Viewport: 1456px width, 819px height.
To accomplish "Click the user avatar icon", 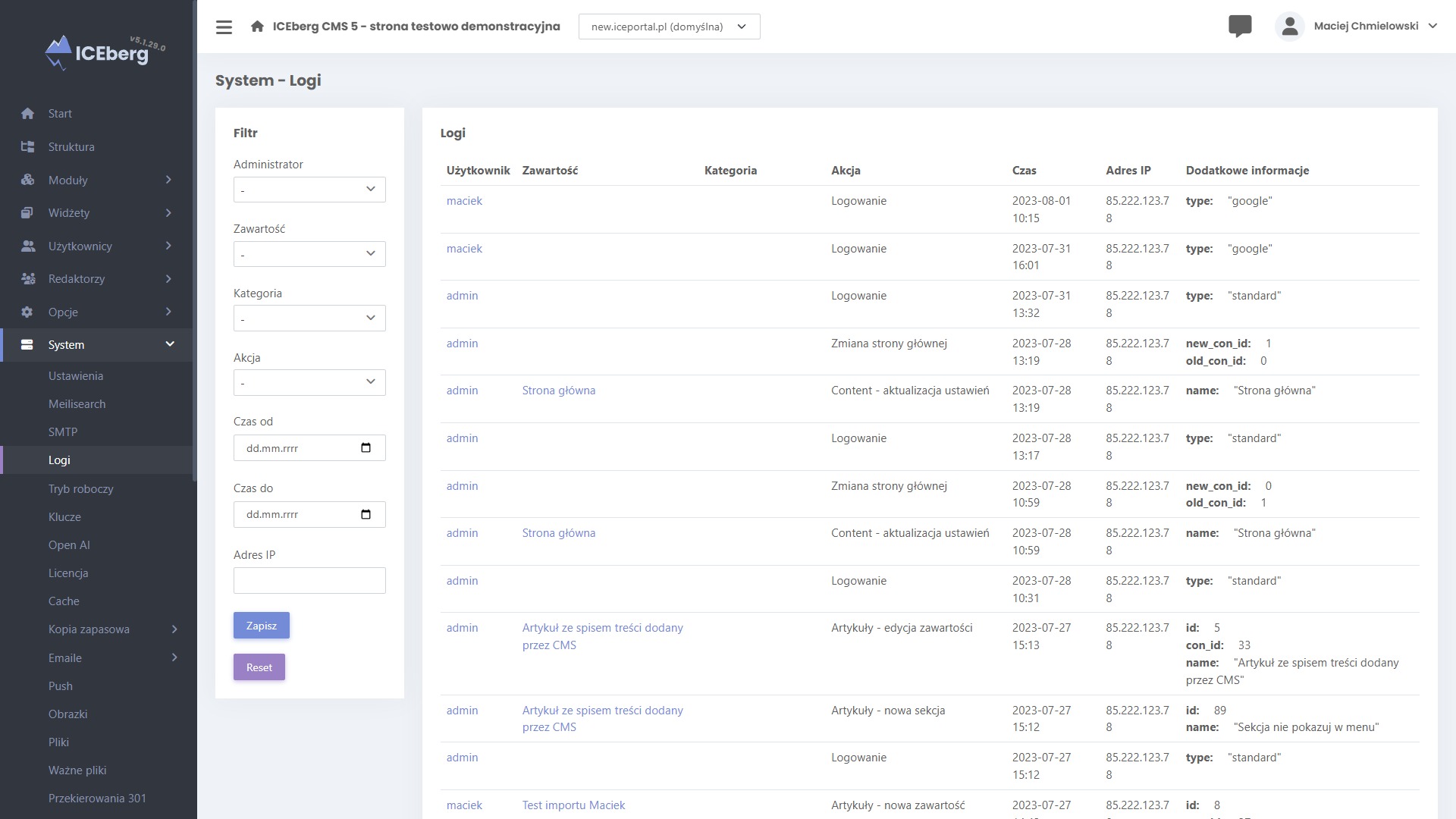I will pyautogui.click(x=1289, y=27).
